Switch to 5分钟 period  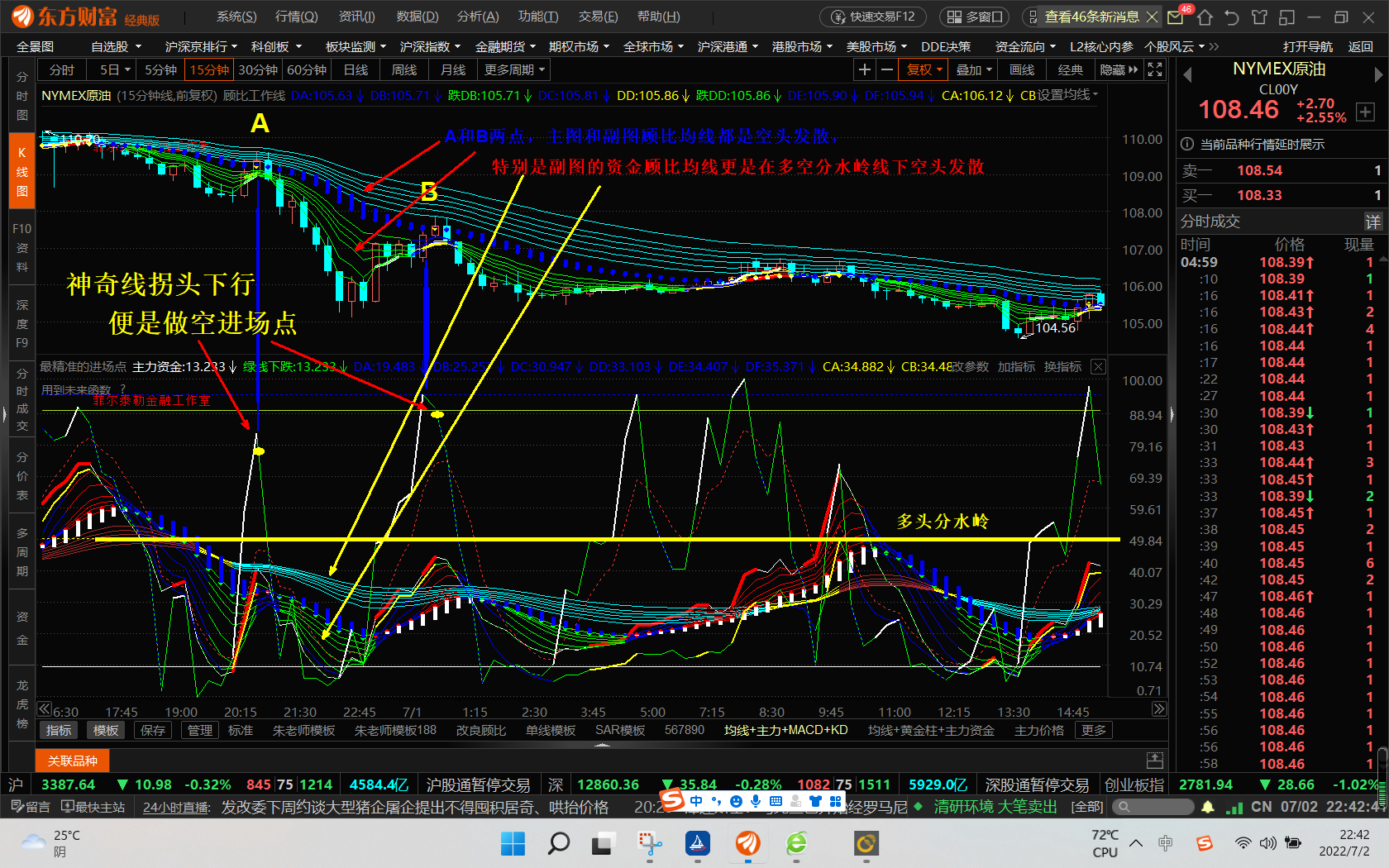click(161, 70)
